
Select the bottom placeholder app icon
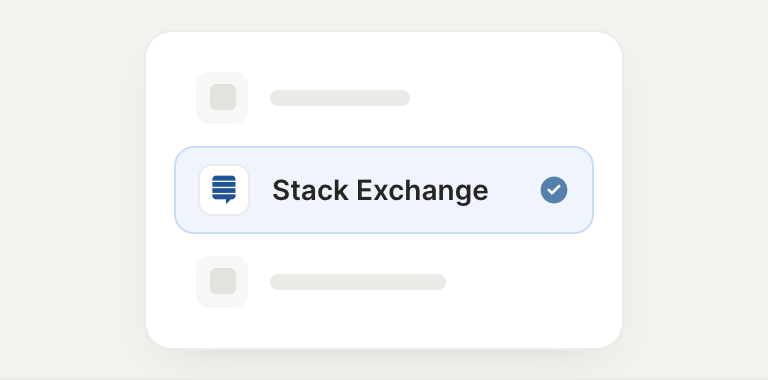222,282
